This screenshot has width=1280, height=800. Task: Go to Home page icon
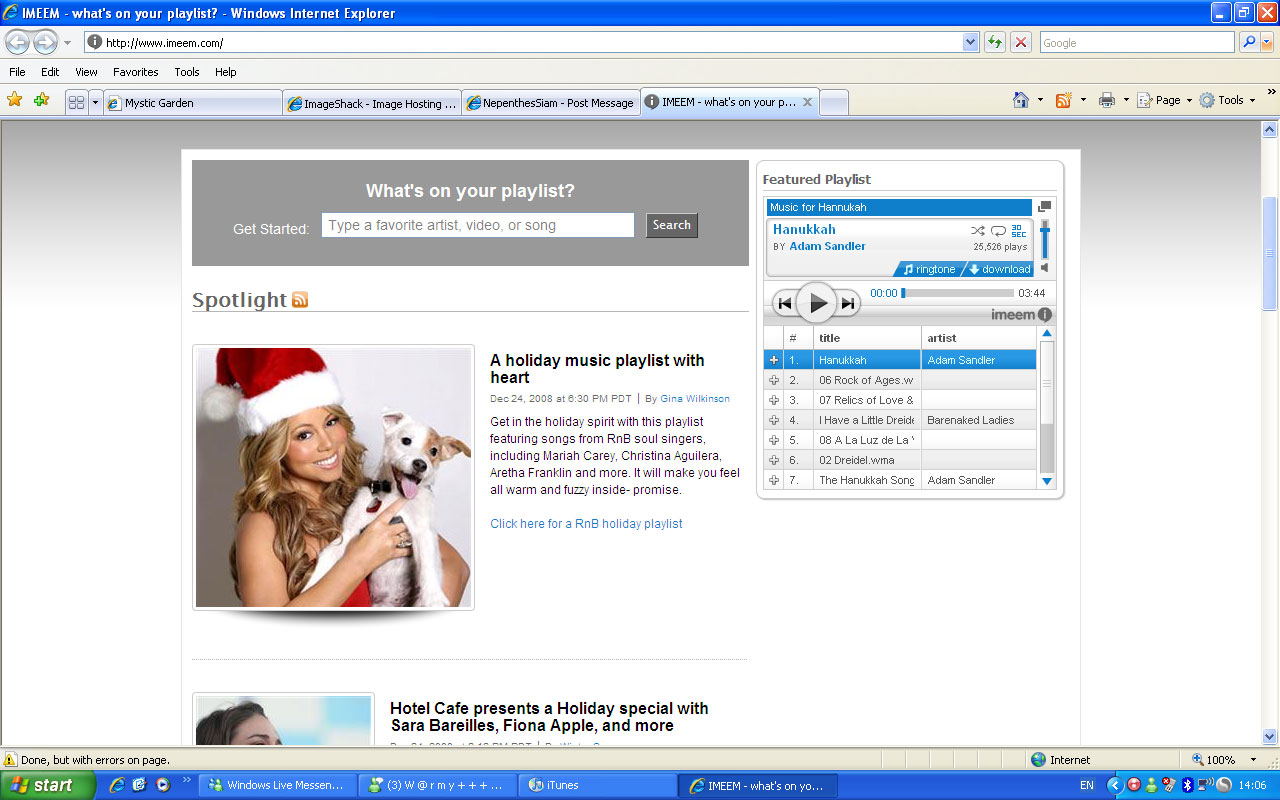point(1021,100)
